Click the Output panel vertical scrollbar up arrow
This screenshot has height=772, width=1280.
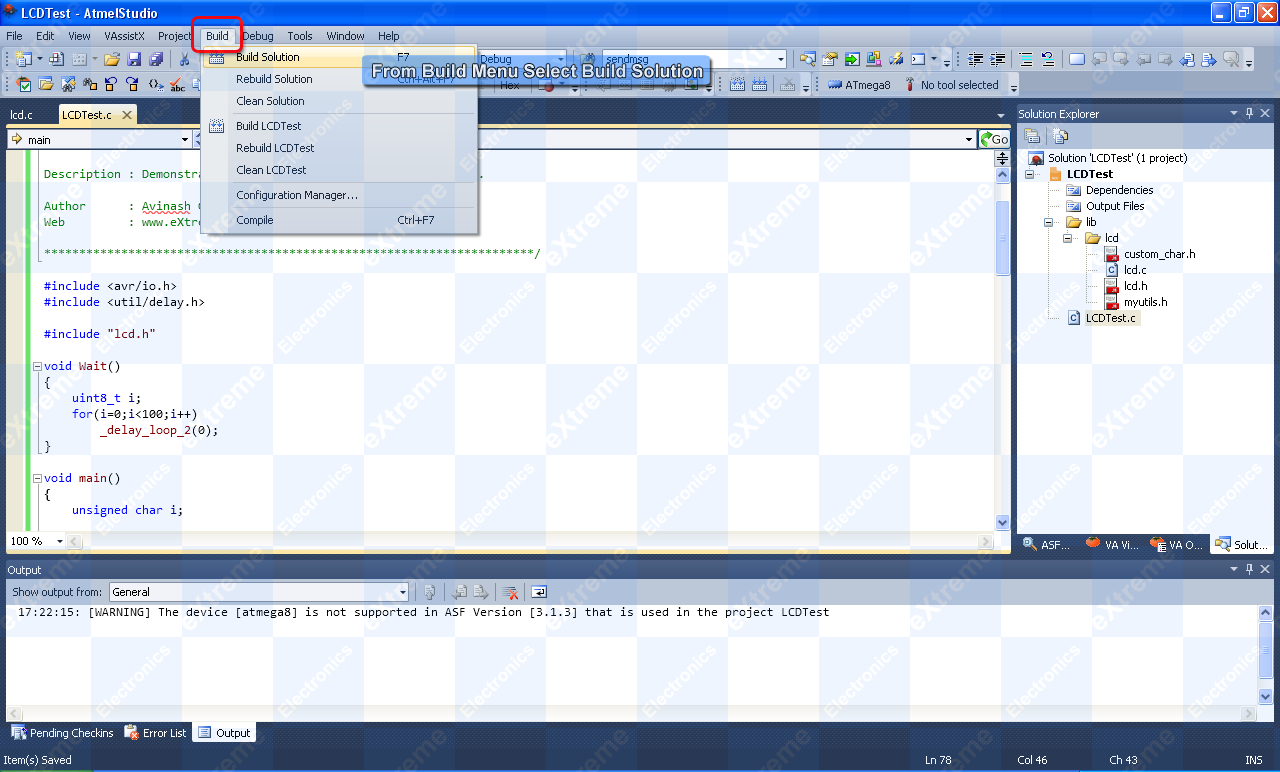1265,613
